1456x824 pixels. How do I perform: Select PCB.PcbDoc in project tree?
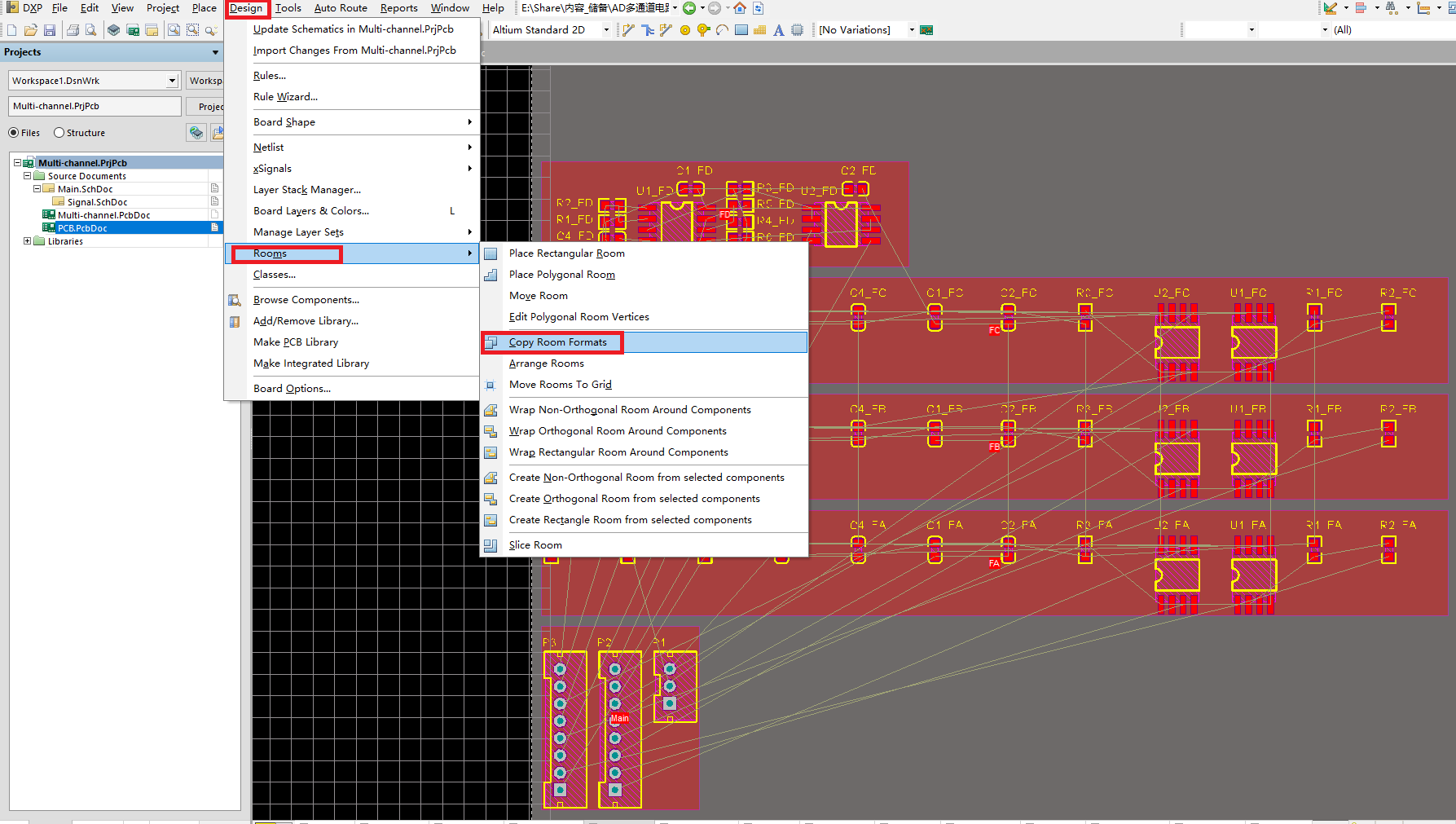(82, 228)
